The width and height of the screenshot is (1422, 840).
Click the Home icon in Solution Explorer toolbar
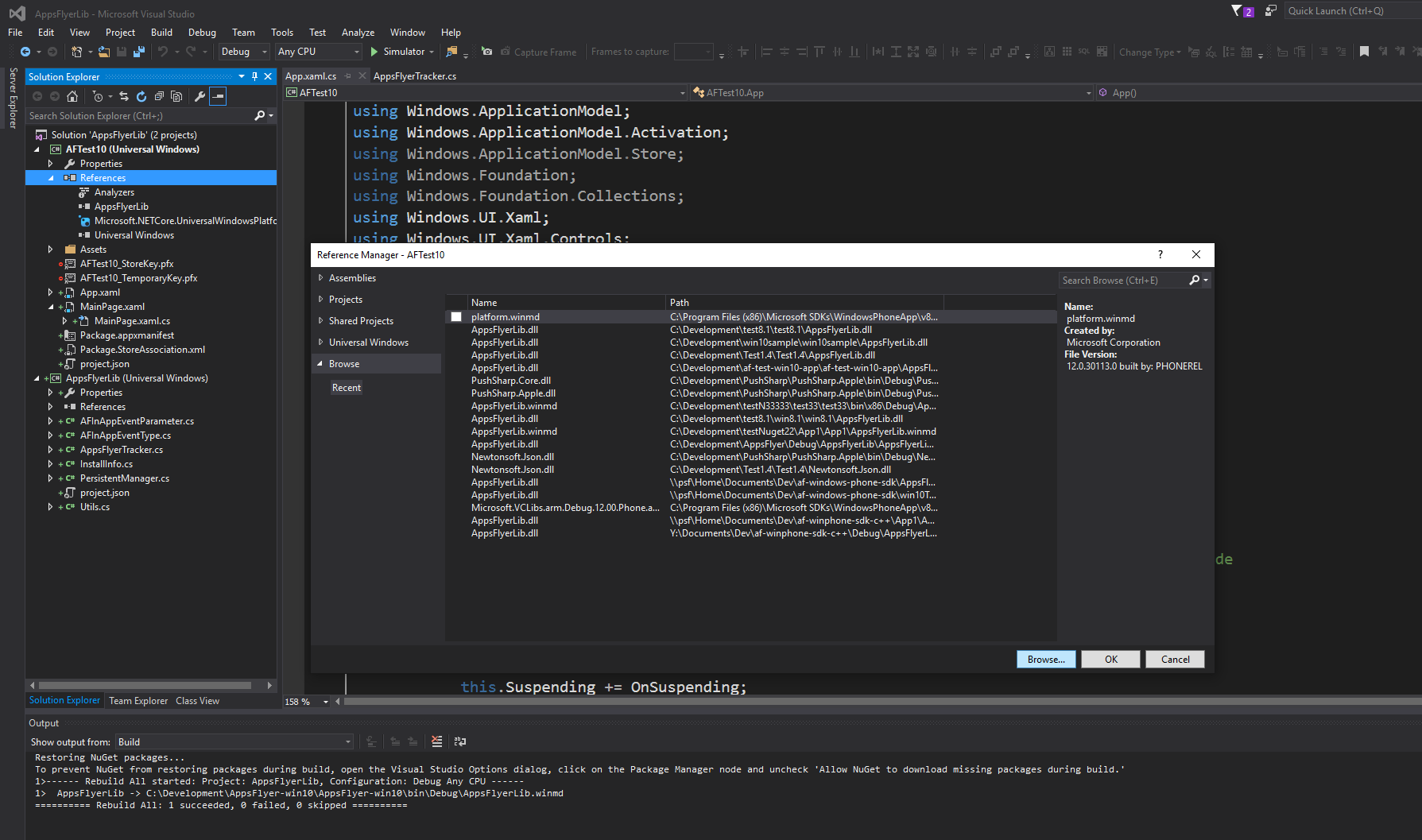[x=72, y=96]
